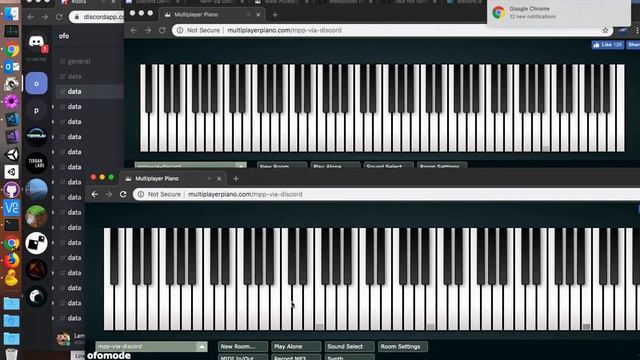Image resolution: width=640 pixels, height=360 pixels.
Task: Show site info icon in front piano window
Action: coord(141,194)
